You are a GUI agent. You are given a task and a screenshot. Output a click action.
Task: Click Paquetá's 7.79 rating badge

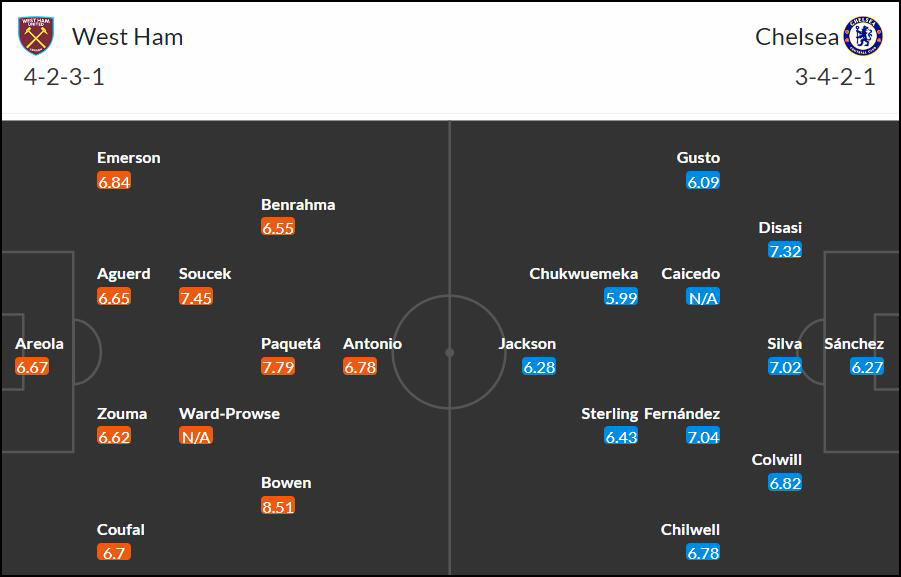click(278, 367)
